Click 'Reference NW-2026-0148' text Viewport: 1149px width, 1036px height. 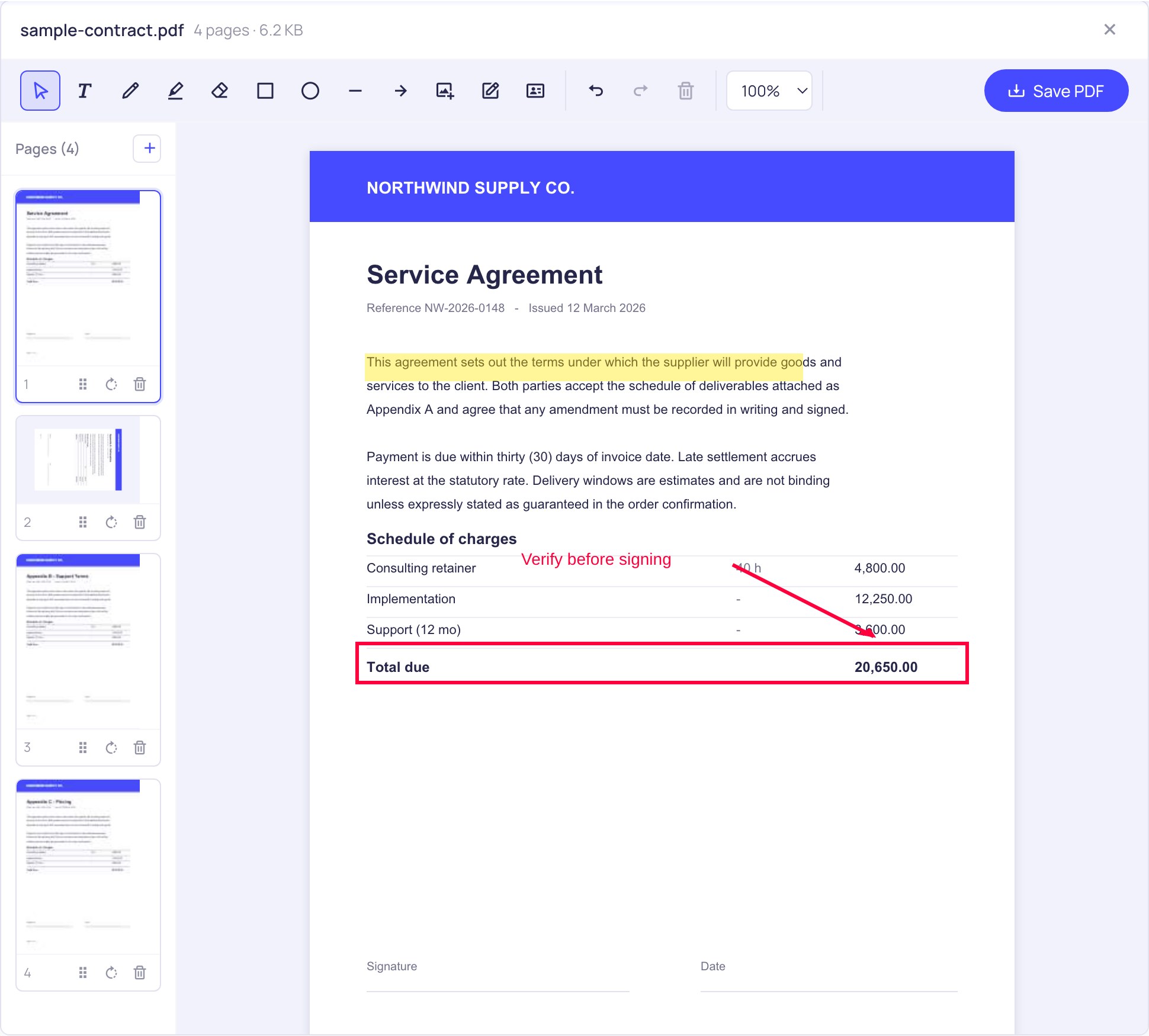435,308
